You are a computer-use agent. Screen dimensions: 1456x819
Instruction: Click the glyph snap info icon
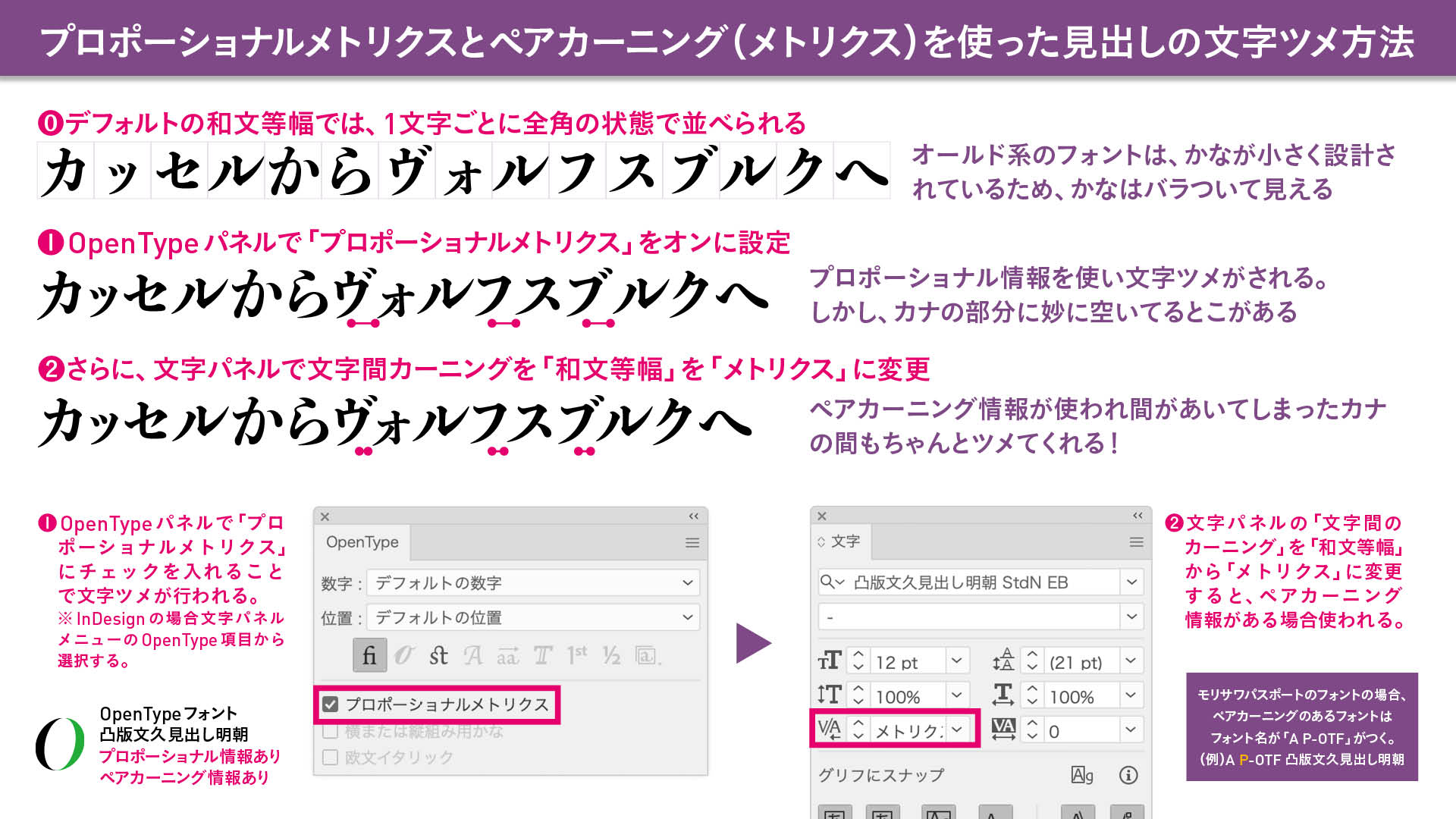pyautogui.click(x=1128, y=775)
